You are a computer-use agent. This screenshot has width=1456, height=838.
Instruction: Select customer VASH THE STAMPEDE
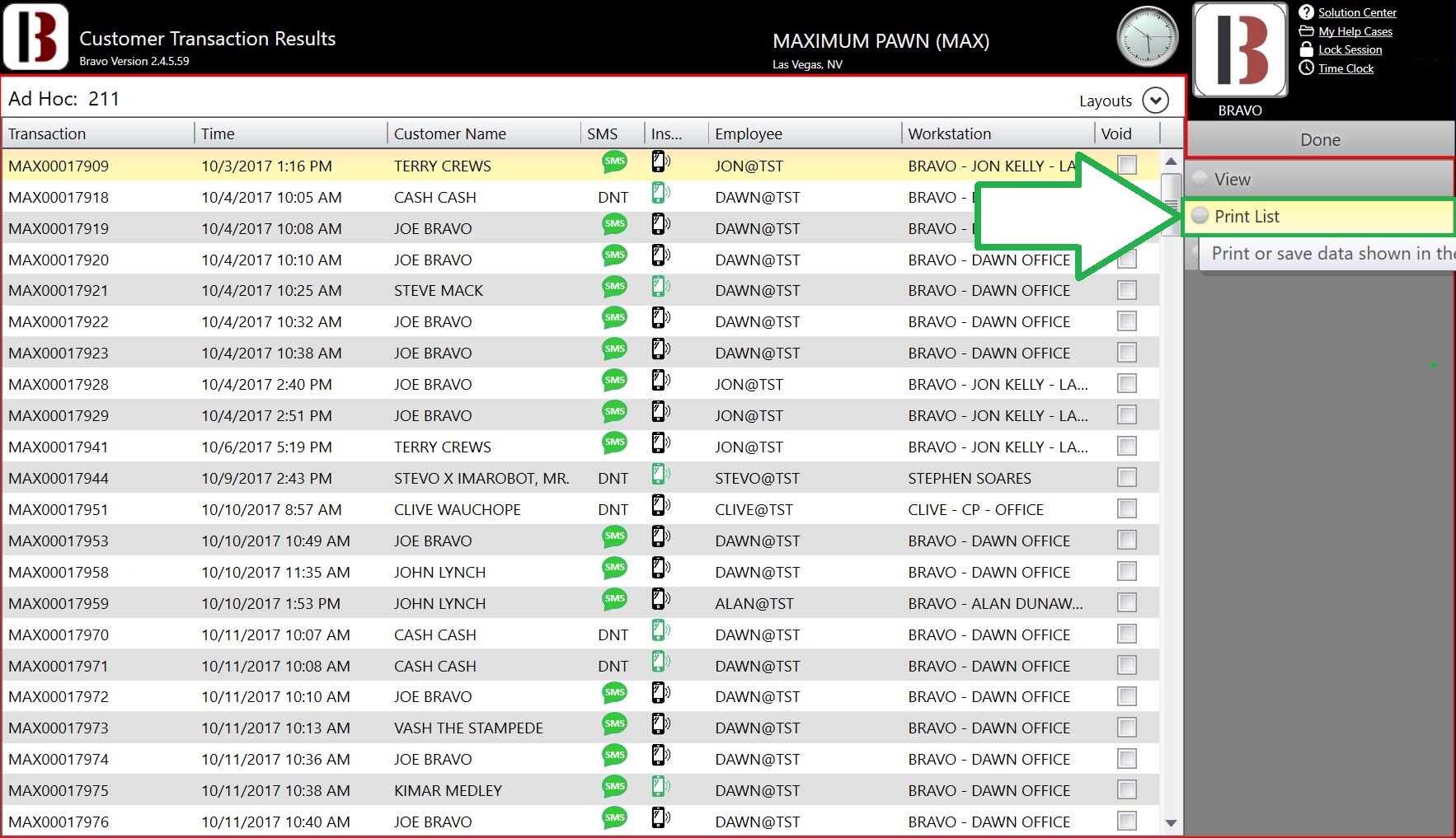(x=468, y=728)
